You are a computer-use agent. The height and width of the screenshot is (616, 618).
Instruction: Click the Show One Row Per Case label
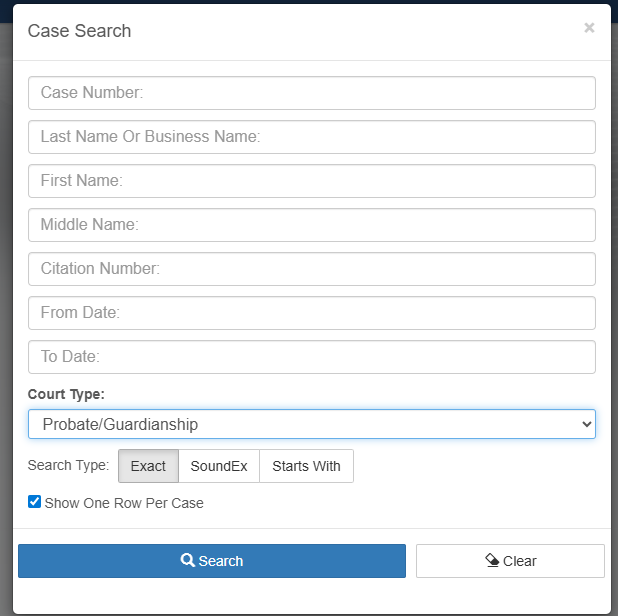click(x=124, y=503)
